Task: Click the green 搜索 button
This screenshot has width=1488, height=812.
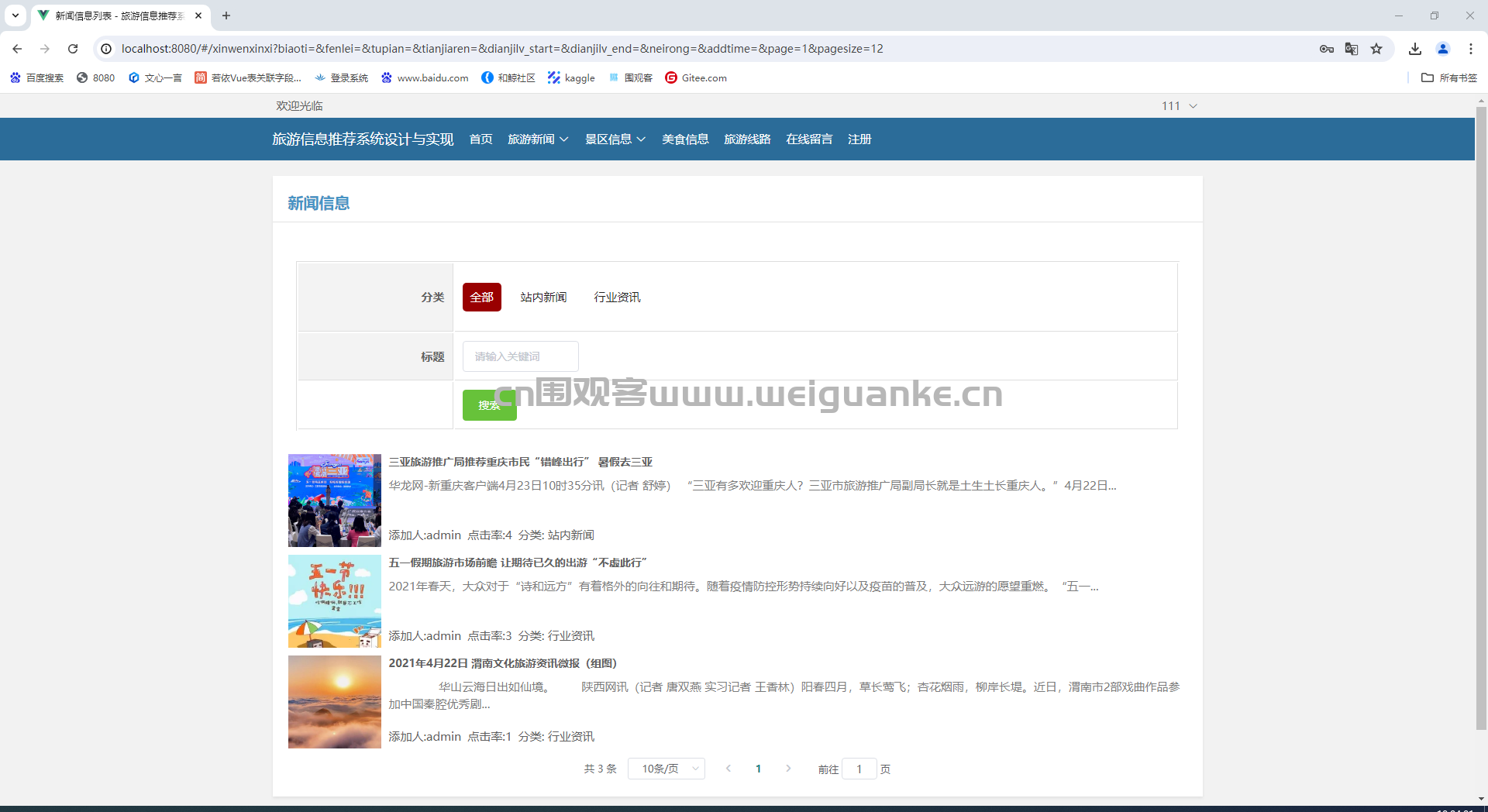Action: [490, 405]
